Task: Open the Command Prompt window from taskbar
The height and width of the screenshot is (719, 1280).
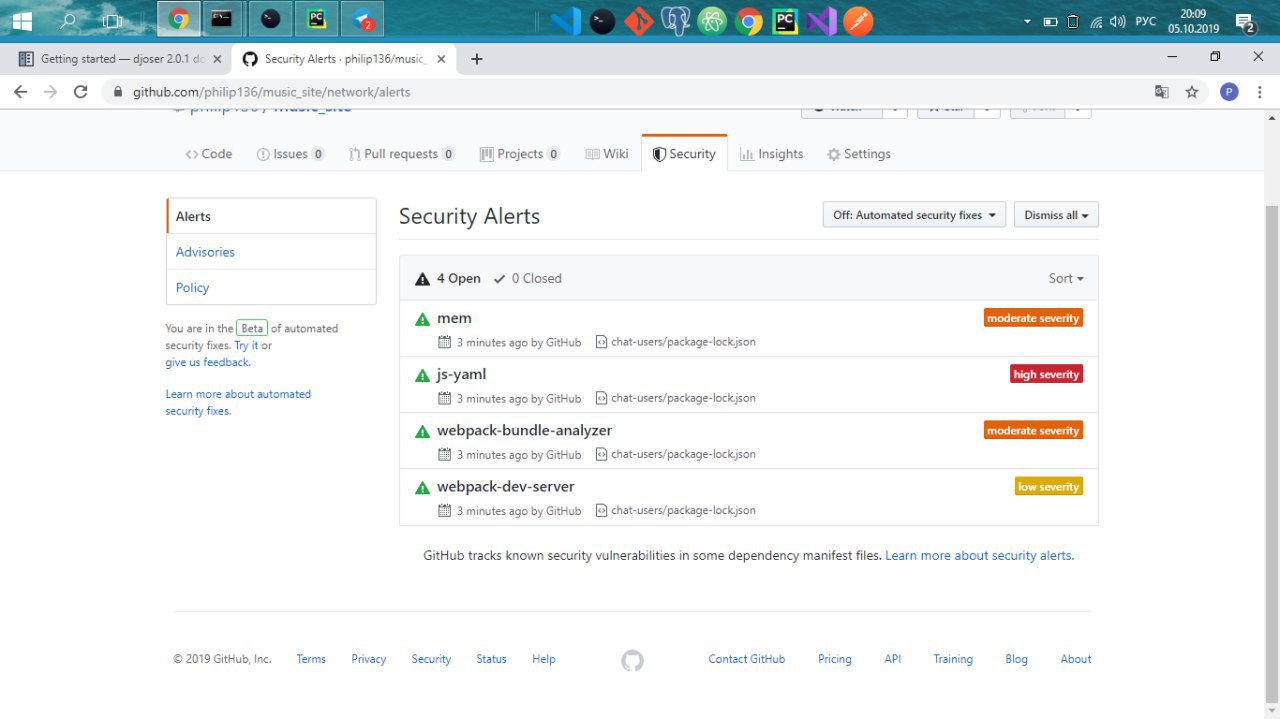Action: 223,19
